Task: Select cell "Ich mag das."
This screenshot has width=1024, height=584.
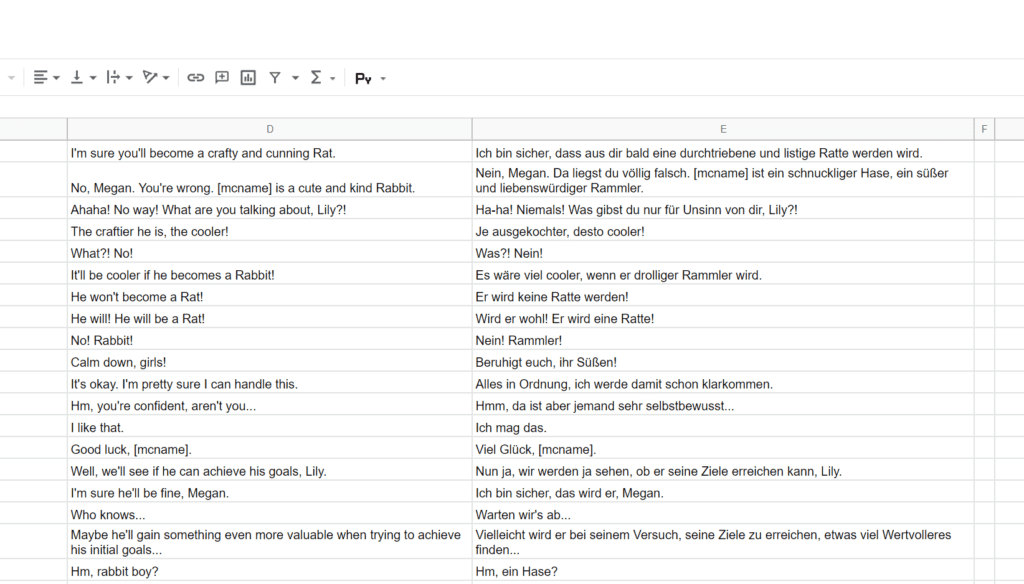Action: pos(723,427)
